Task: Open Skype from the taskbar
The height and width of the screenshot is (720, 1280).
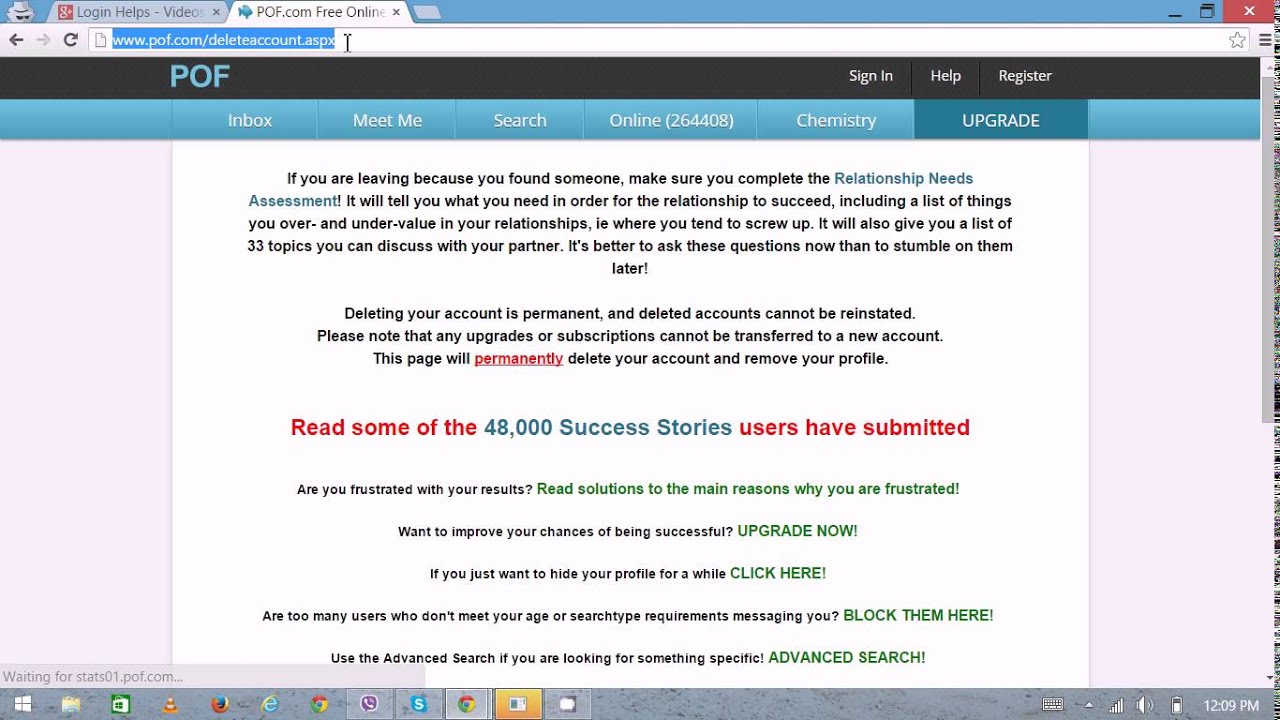Action: [418, 704]
